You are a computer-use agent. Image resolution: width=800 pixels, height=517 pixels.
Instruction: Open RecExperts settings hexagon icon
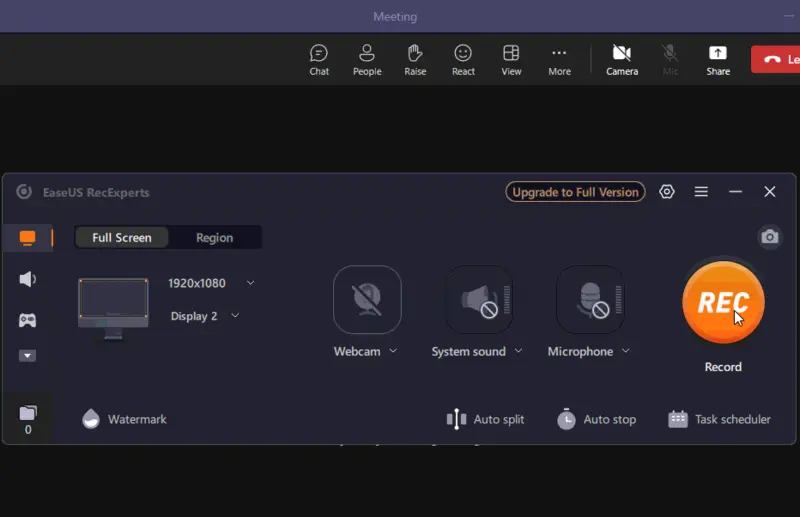tap(667, 192)
